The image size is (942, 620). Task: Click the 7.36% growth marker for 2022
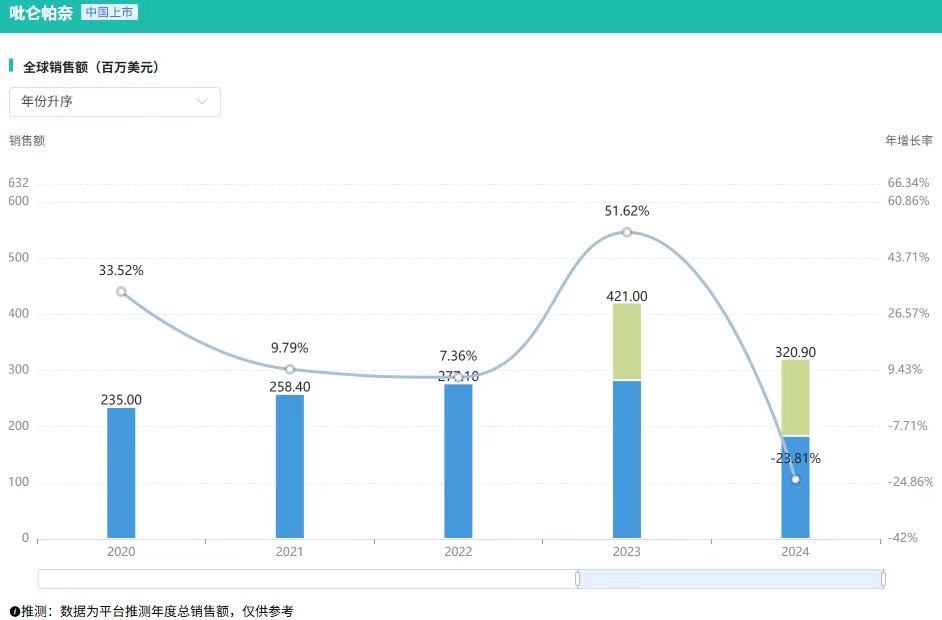coord(458,377)
